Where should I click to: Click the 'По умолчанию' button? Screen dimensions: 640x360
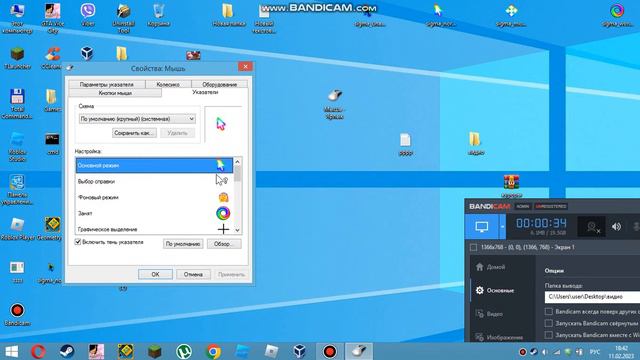point(183,244)
